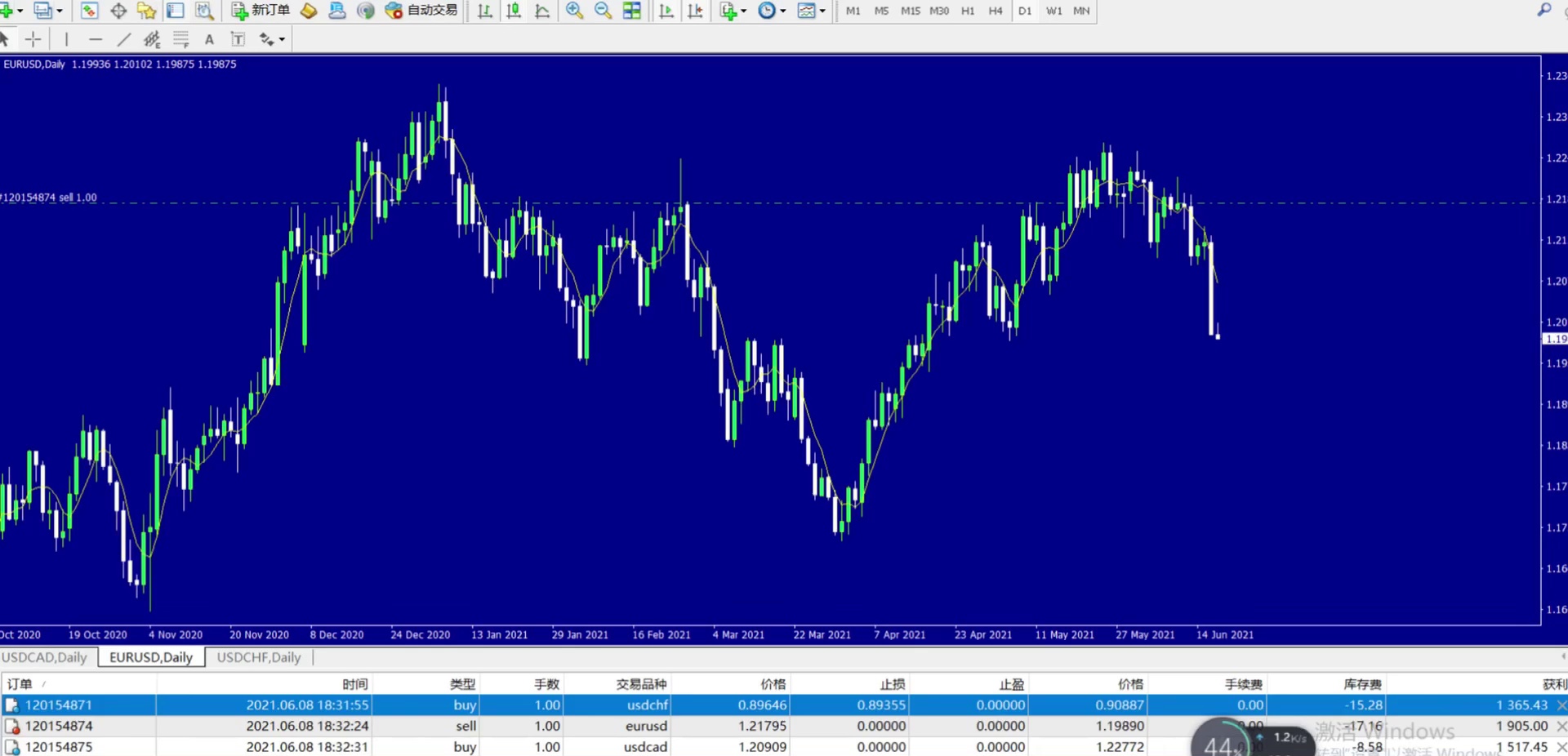This screenshot has width=1568, height=756.
Task: Select the Crosshair tool
Action: click(33, 39)
